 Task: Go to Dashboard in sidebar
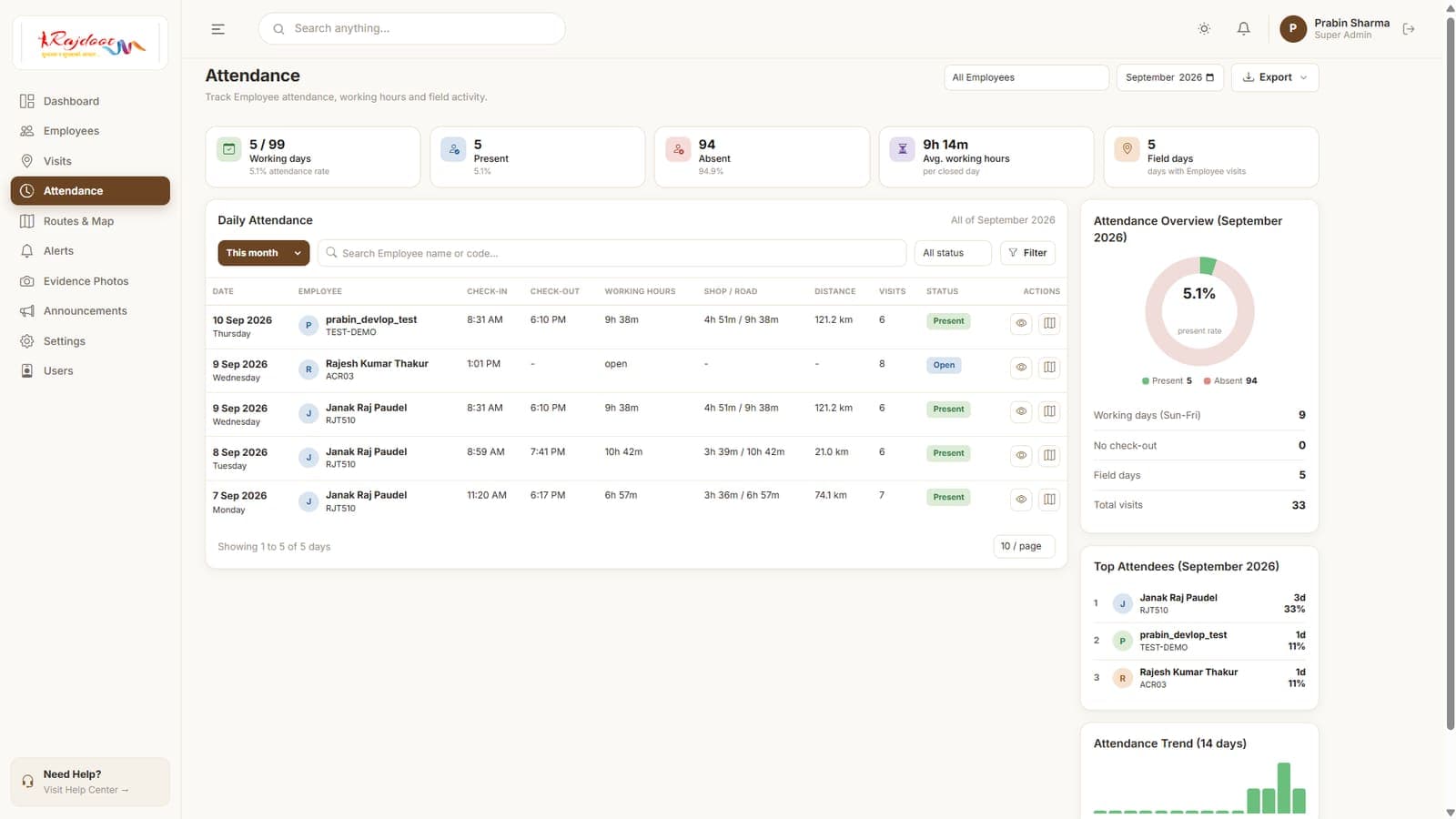[90, 101]
